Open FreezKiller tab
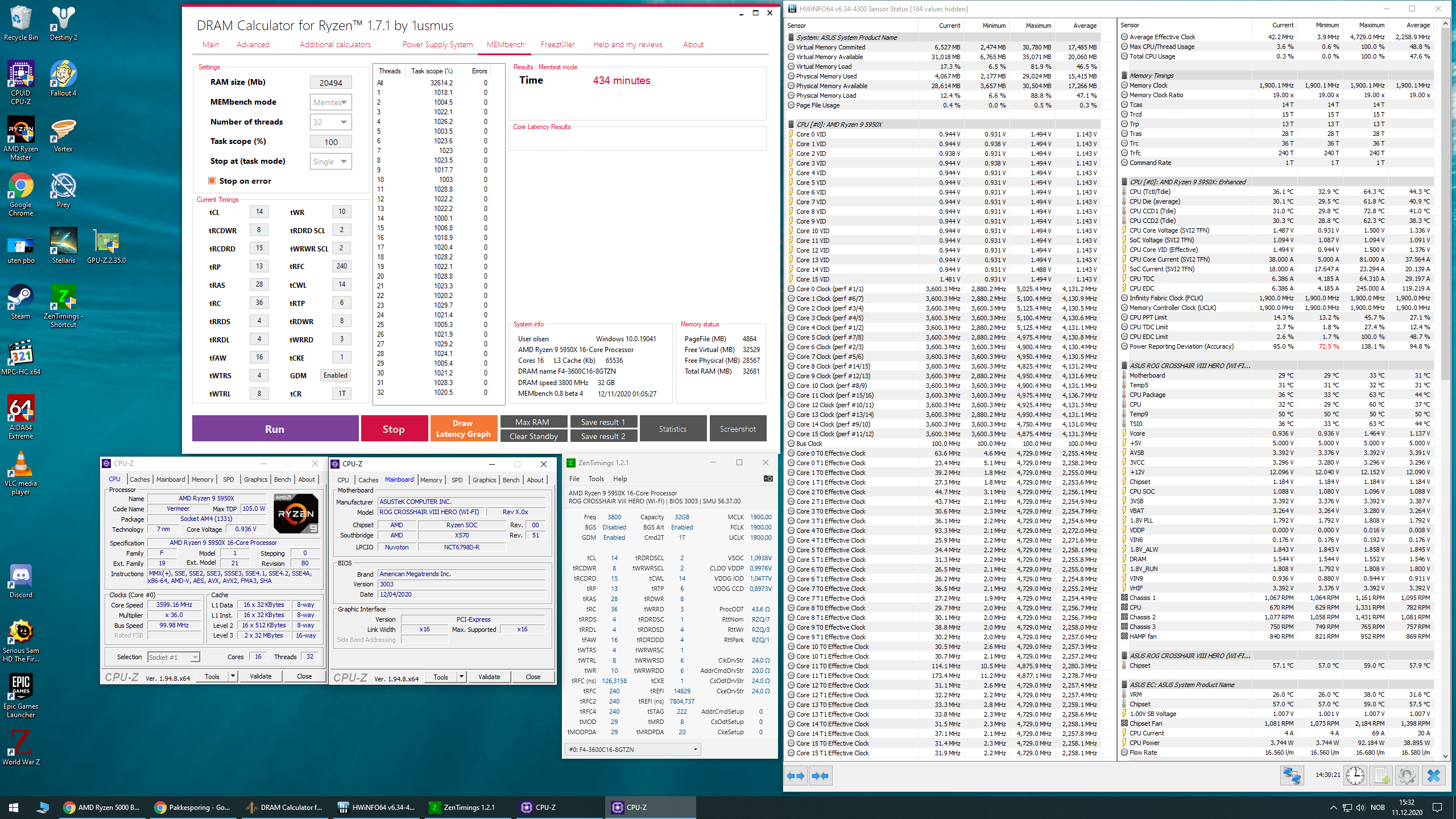Viewport: 1456px width, 819px height. coord(557,44)
